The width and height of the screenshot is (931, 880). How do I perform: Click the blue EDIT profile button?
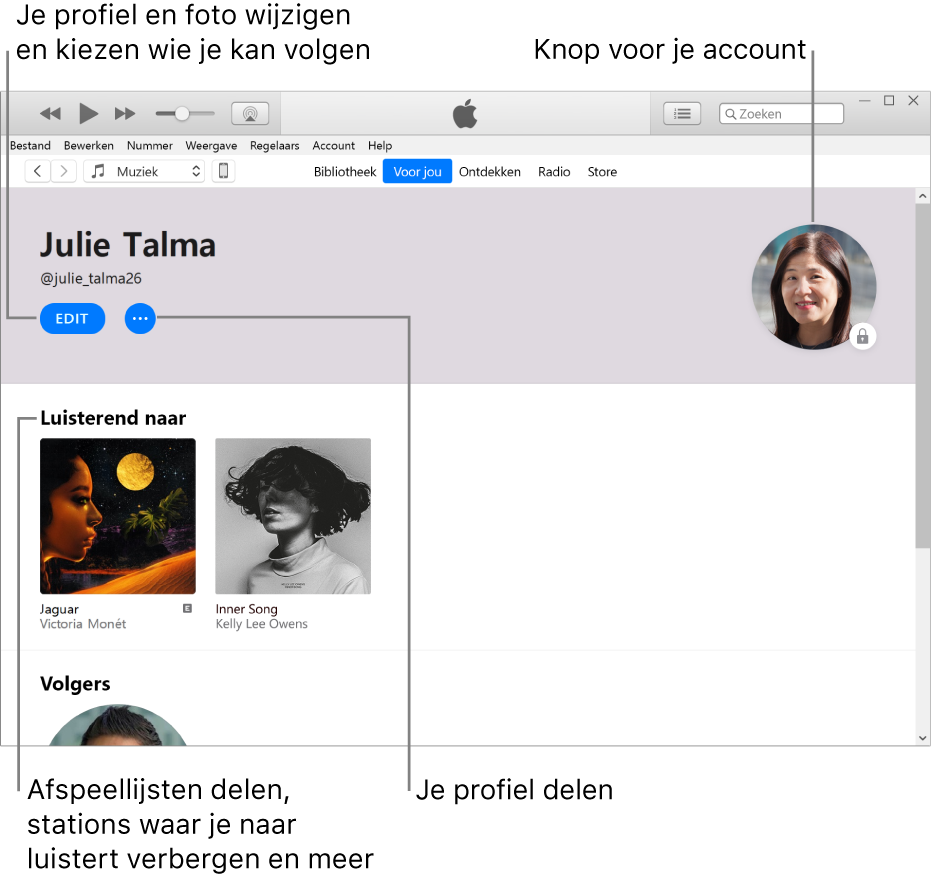72,319
